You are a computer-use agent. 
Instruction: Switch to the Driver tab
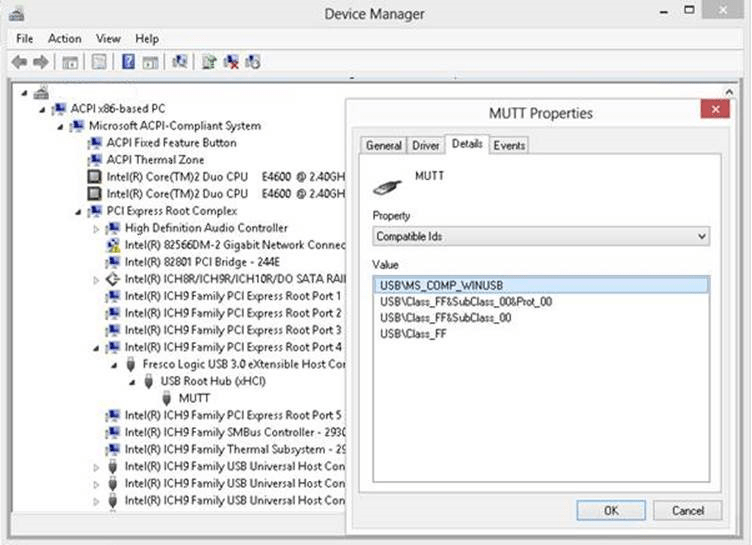426,145
